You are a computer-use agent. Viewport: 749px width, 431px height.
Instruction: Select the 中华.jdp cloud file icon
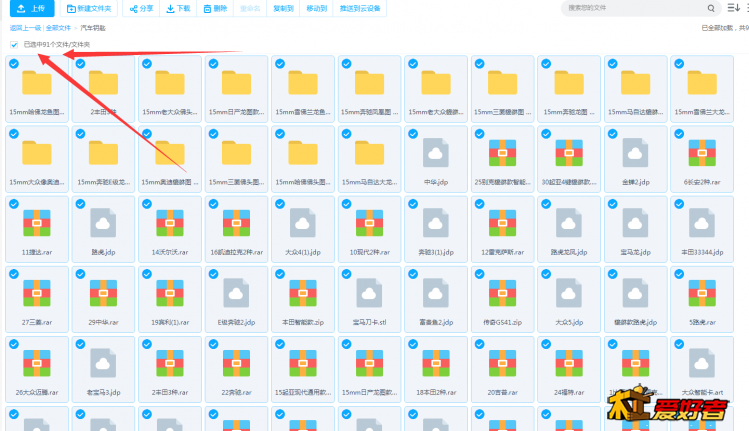[436, 153]
